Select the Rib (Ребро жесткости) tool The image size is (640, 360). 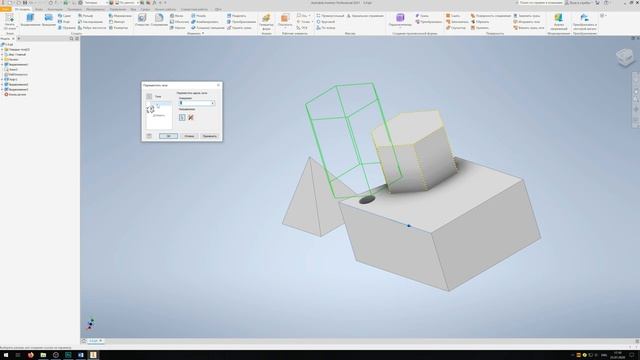pos(92,28)
